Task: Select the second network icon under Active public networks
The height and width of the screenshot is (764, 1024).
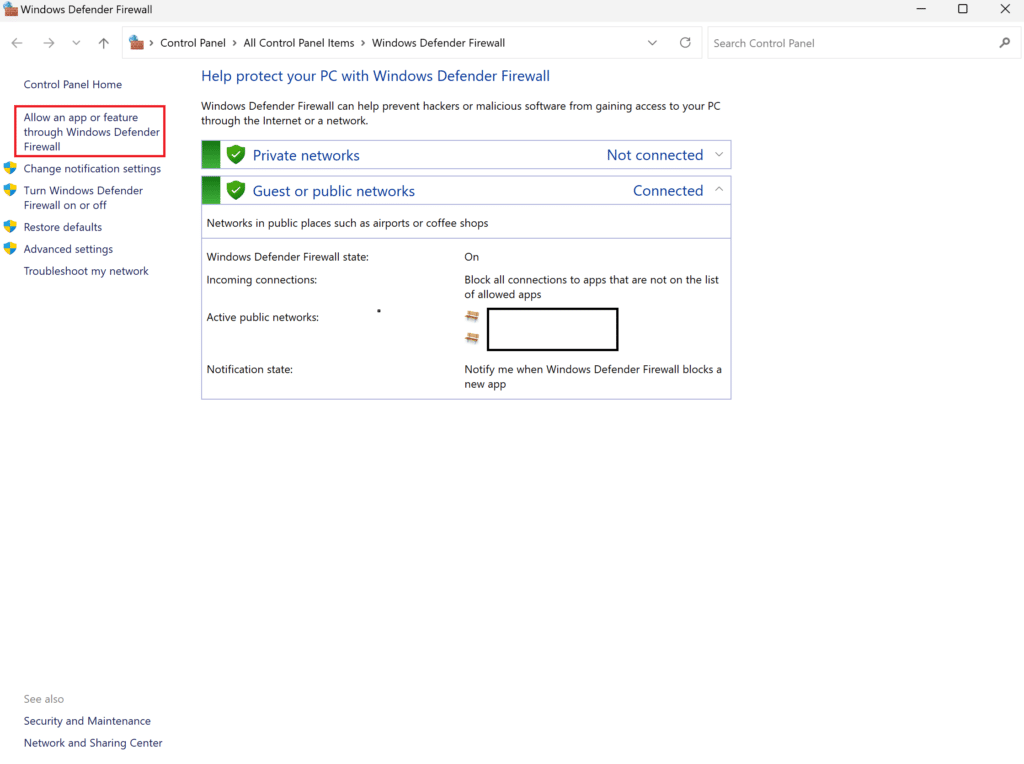Action: tap(471, 338)
